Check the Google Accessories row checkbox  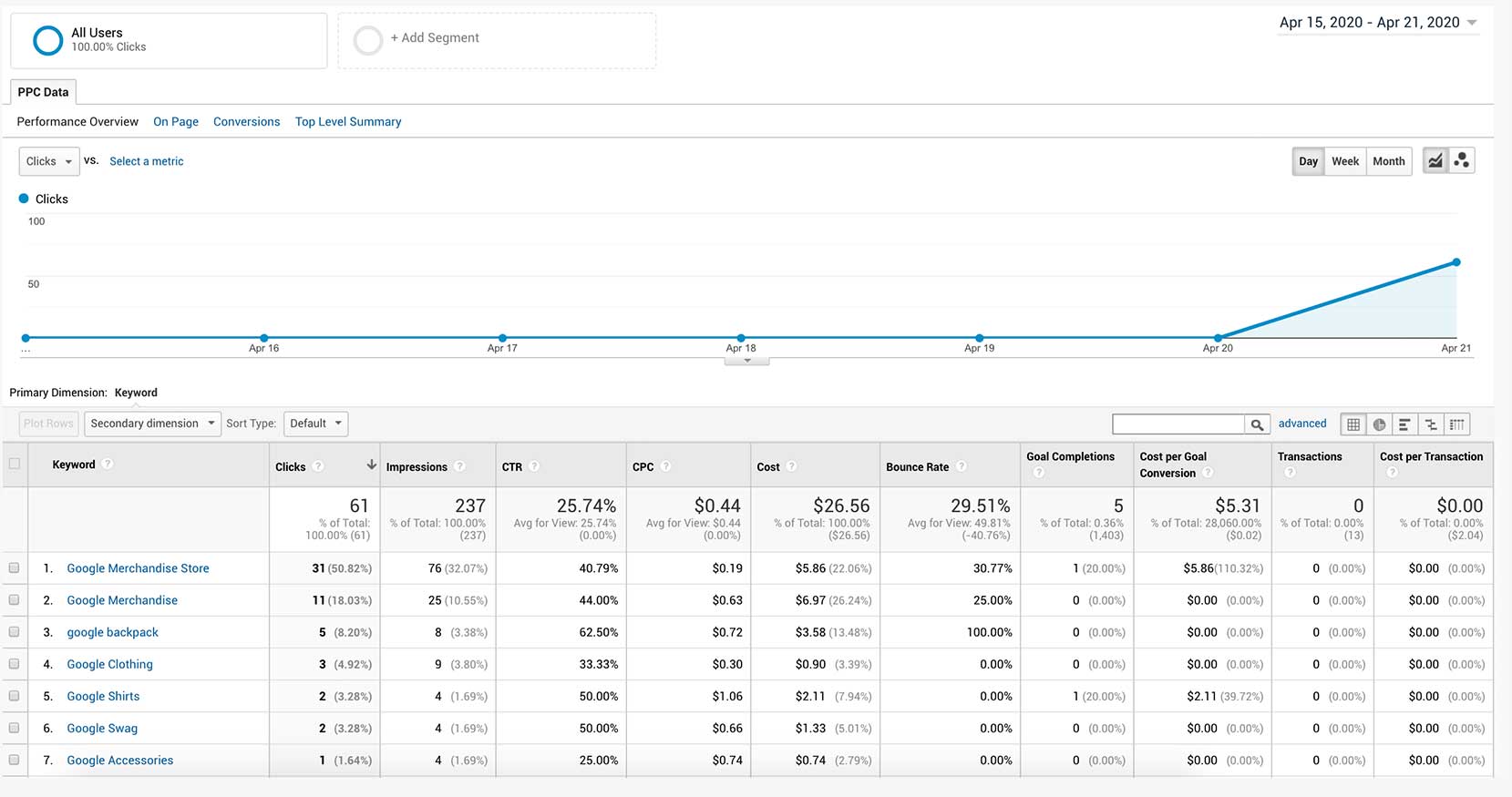tap(14, 760)
